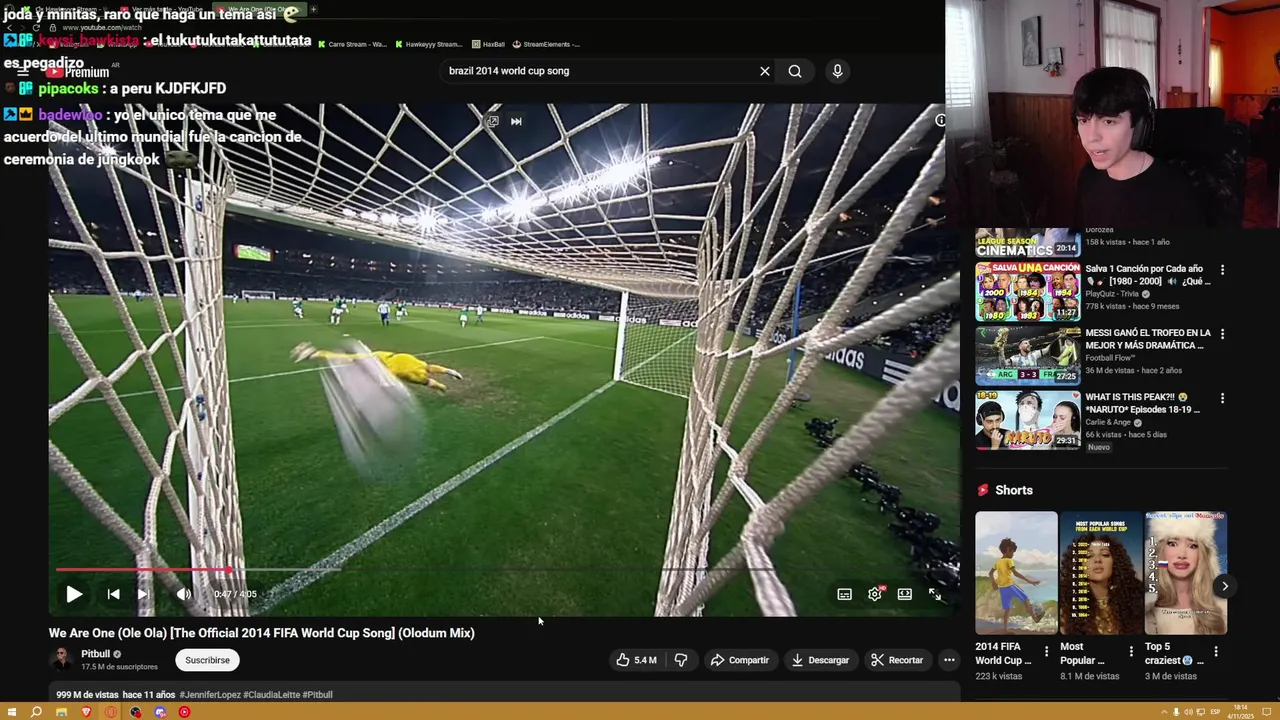Viewport: 1280px width, 720px height.
Task: Enter fullscreen mode on the player
Action: [935, 594]
